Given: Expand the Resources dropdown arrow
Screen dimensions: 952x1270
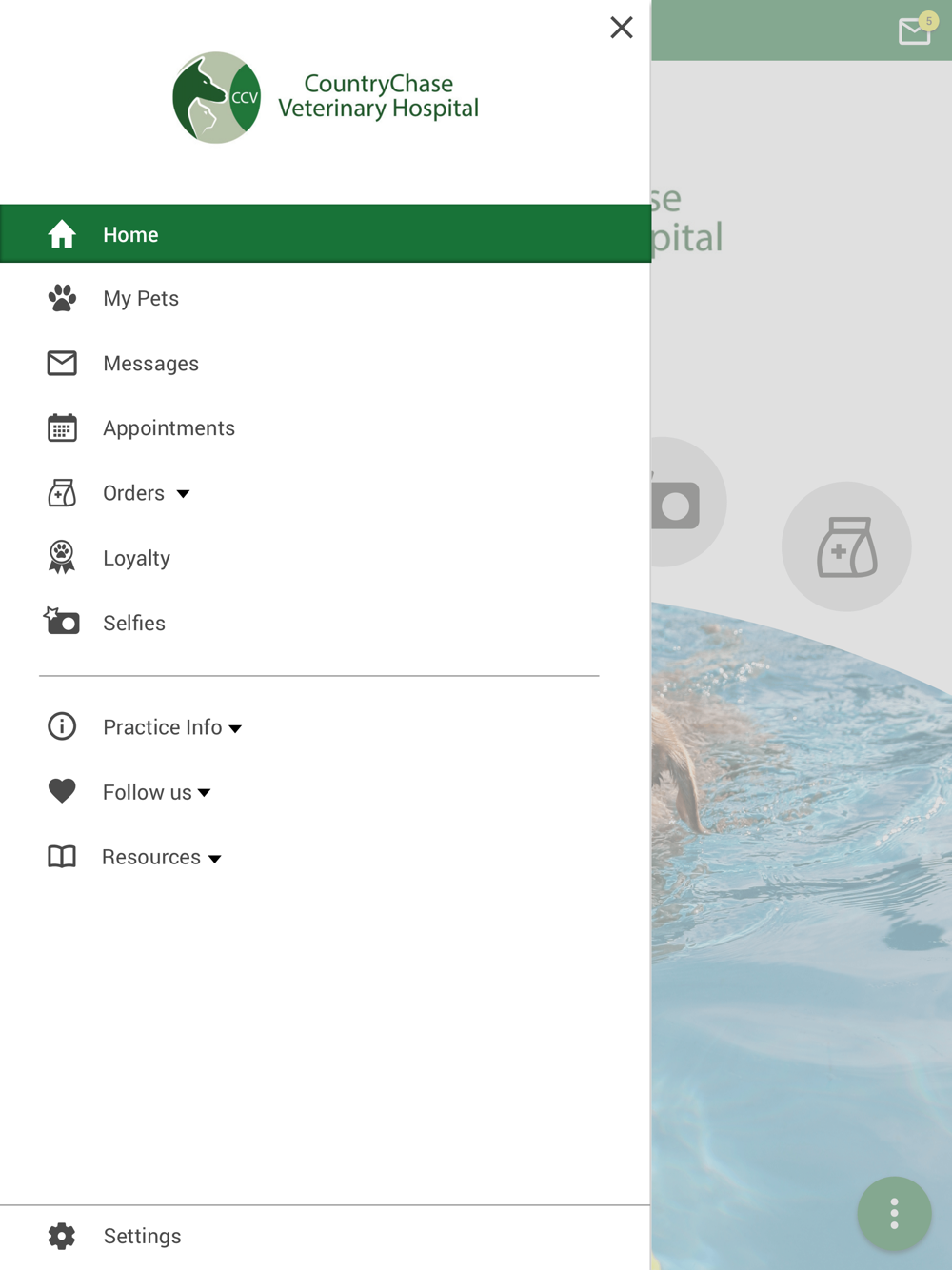Looking at the screenshot, I should [214, 859].
